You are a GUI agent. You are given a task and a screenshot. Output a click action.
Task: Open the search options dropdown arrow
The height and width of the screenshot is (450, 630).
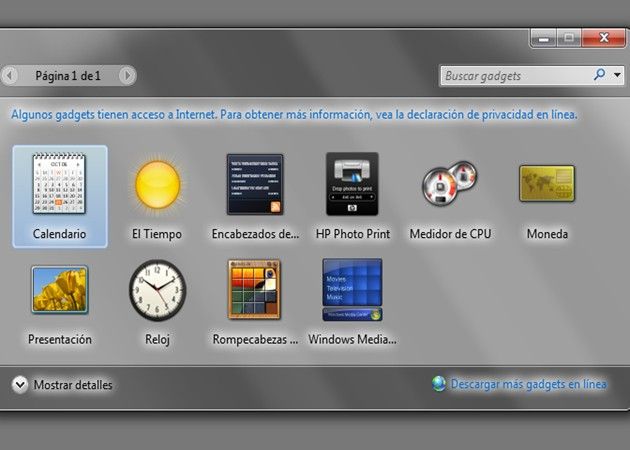click(x=618, y=75)
